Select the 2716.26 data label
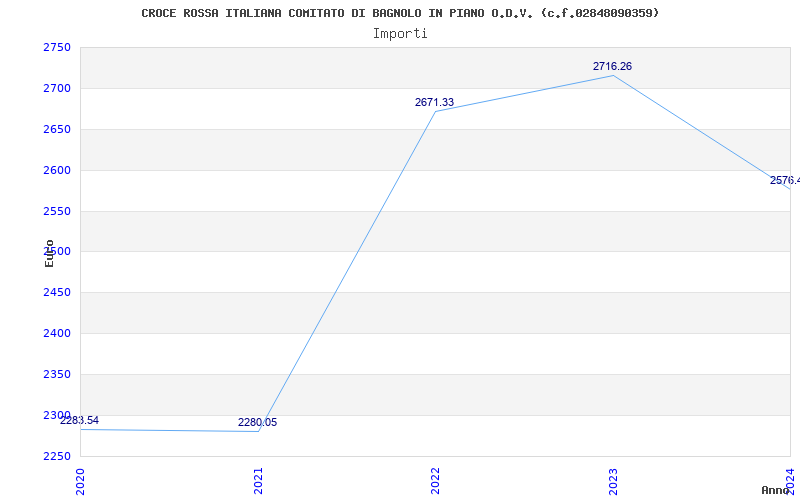Screen dimensions: 800x500 (612, 66)
